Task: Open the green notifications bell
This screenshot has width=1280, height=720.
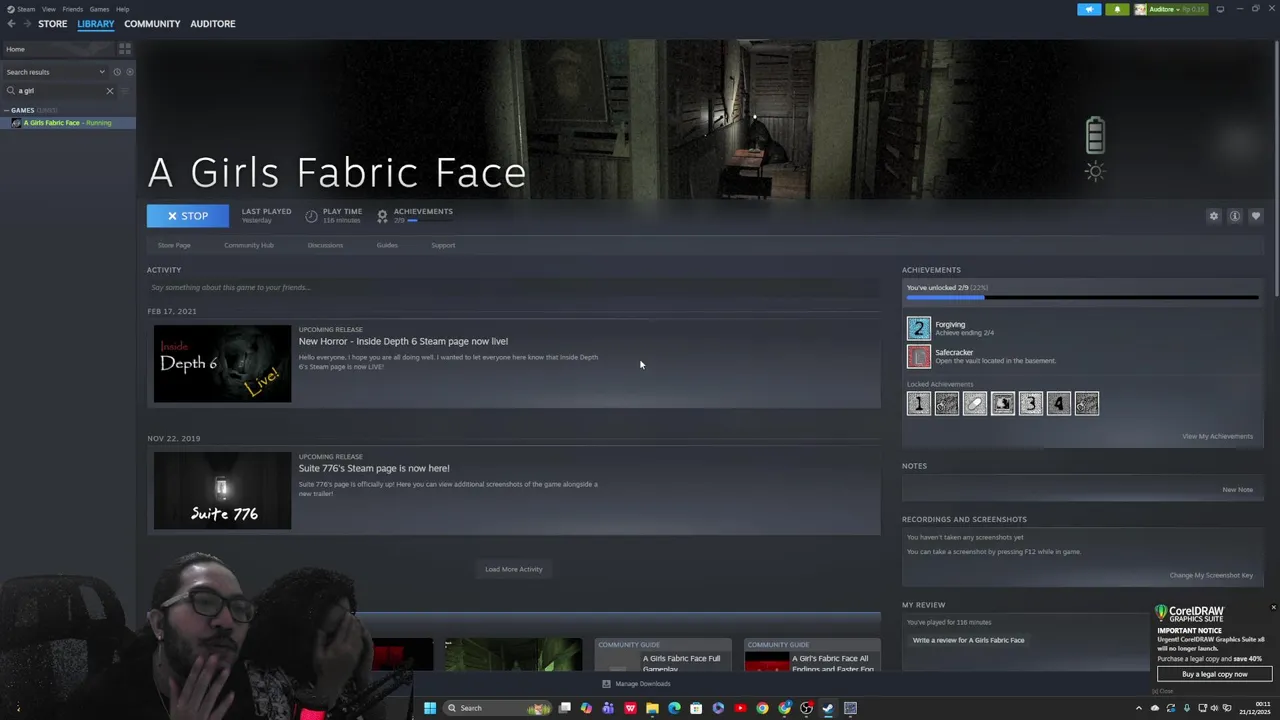Action: click(1117, 9)
